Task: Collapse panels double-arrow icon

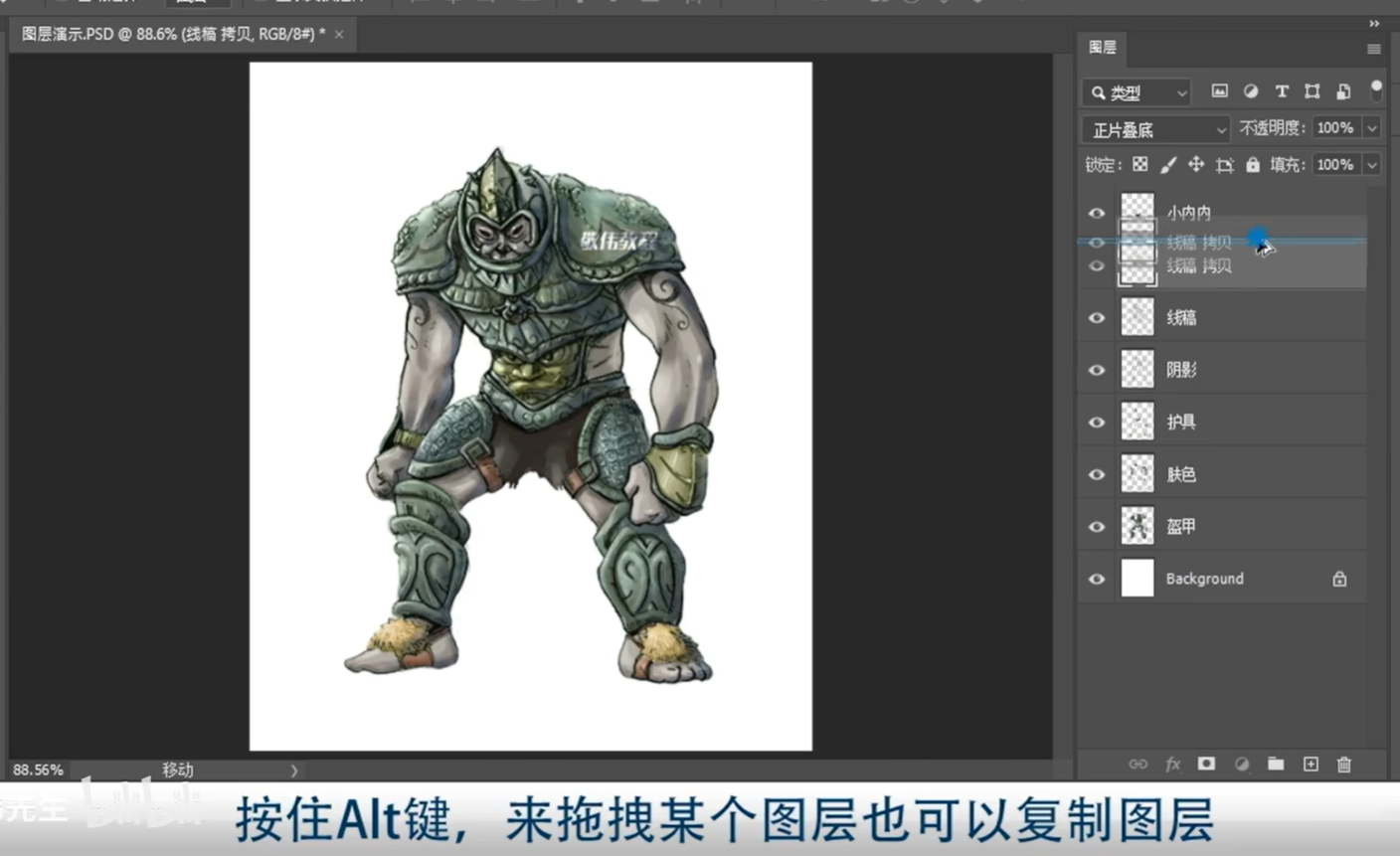Action: 1374,24
